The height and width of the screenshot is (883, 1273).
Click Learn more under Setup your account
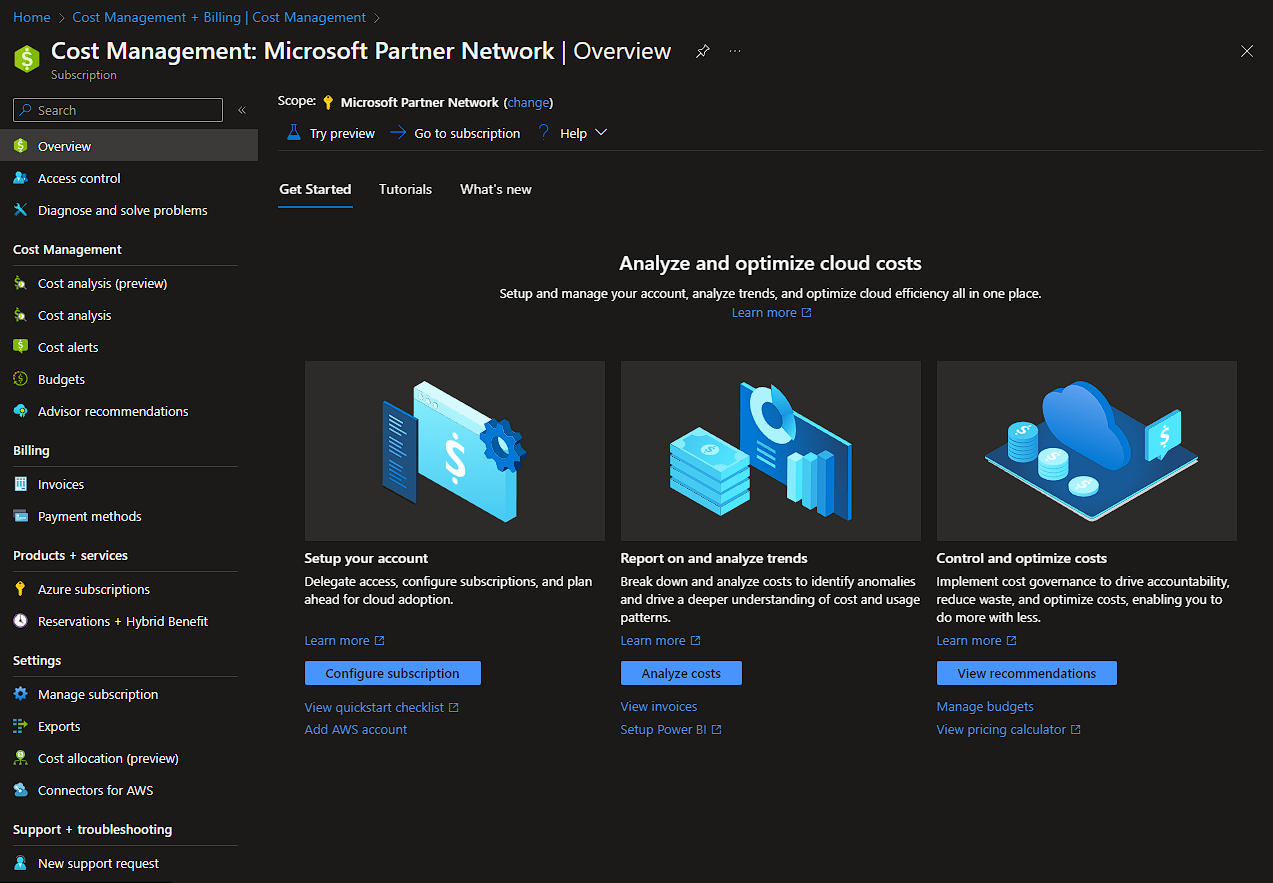[x=345, y=640]
